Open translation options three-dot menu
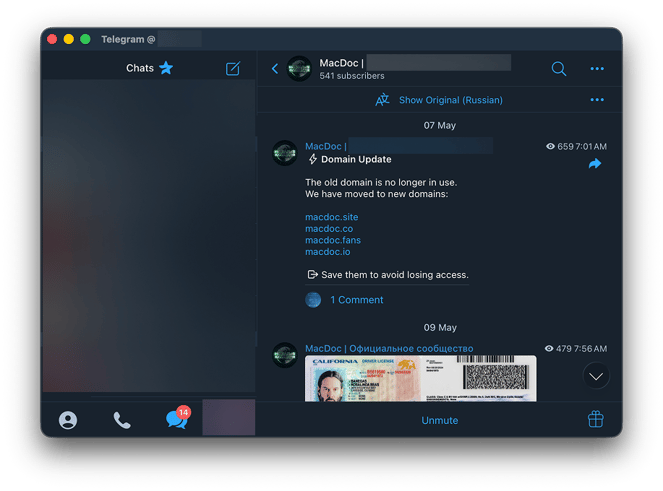663x491 pixels. tap(597, 100)
